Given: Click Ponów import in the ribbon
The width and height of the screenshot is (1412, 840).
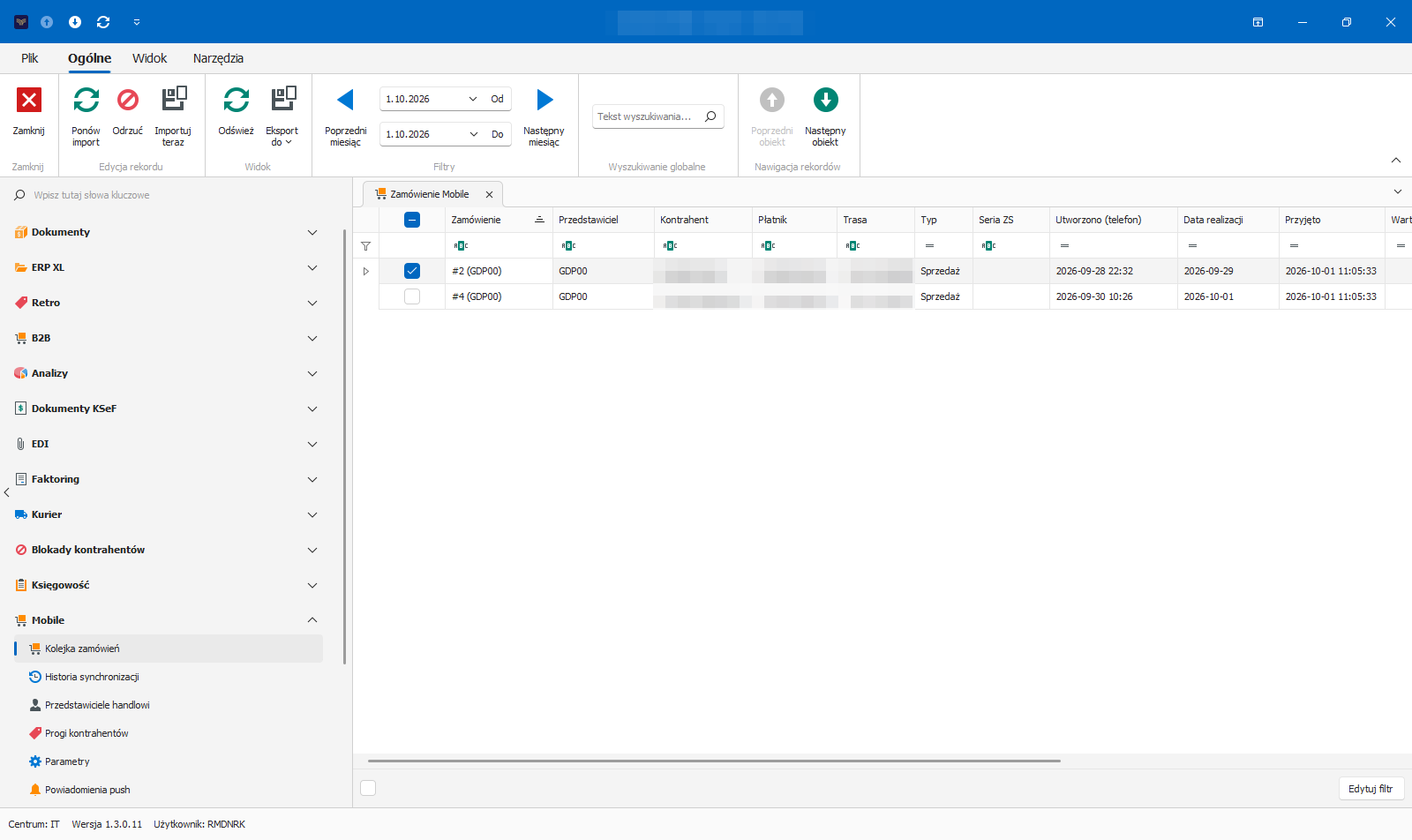Looking at the screenshot, I should coord(86,116).
